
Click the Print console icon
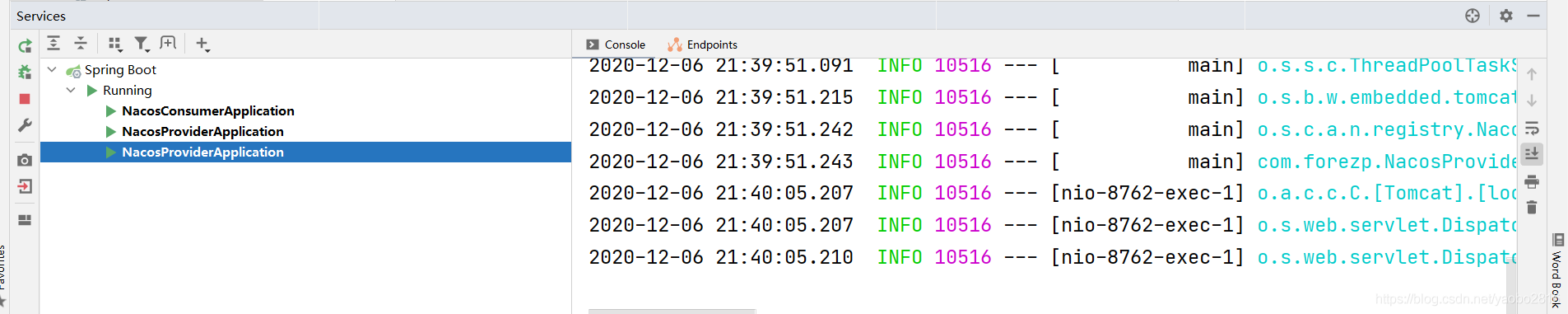pos(1532,181)
